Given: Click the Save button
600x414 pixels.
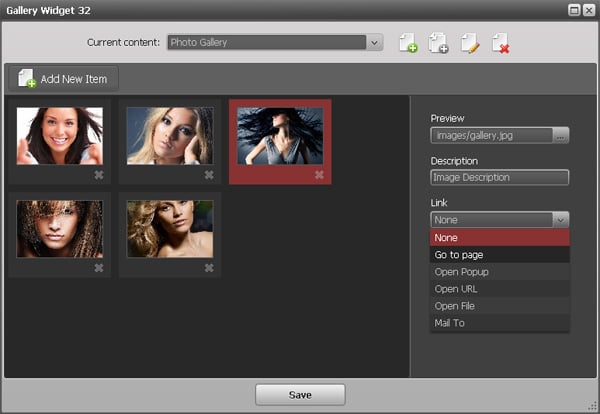Looking at the screenshot, I should click(300, 395).
